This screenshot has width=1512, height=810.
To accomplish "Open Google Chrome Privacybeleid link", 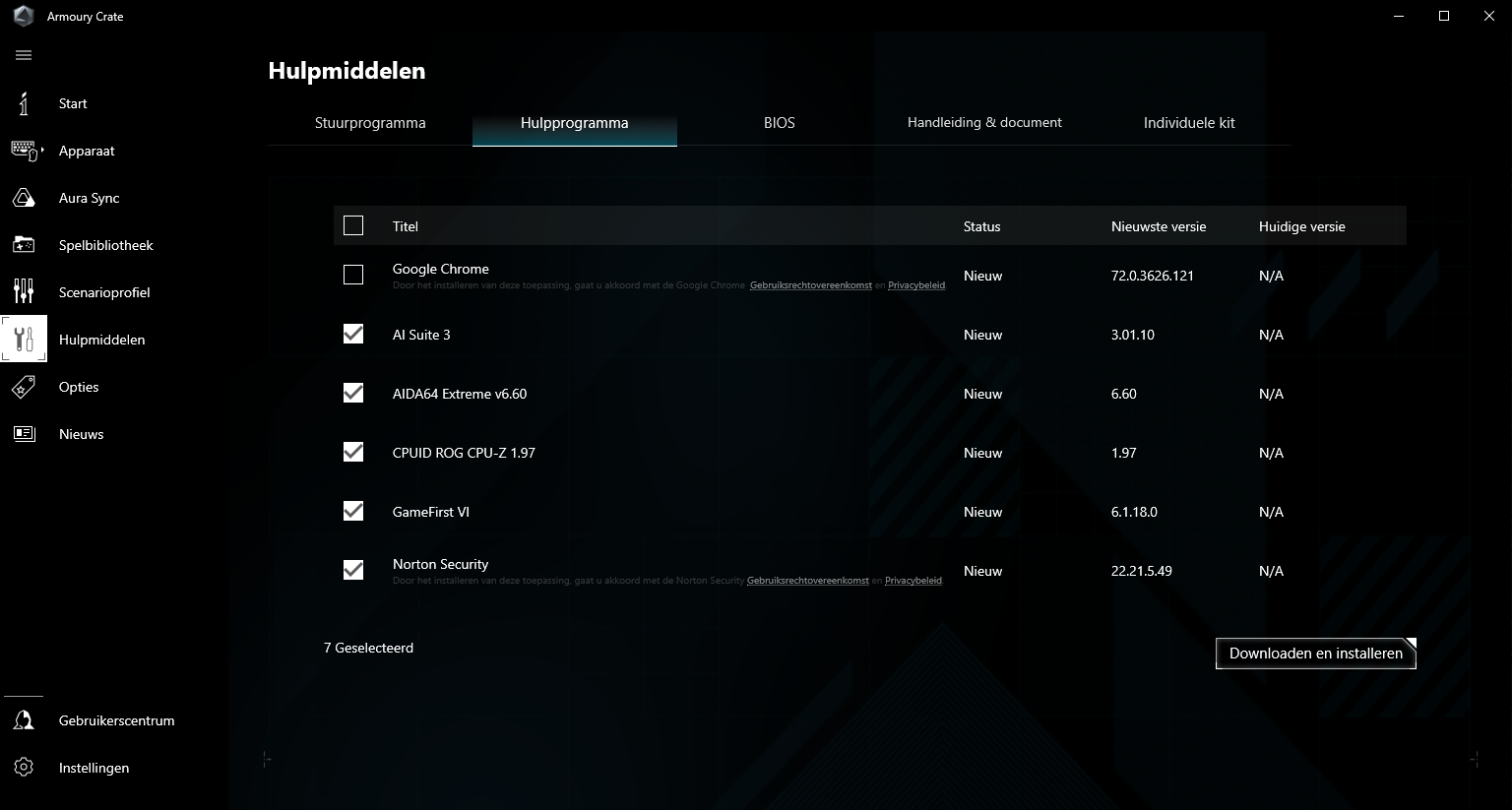I will point(916,285).
